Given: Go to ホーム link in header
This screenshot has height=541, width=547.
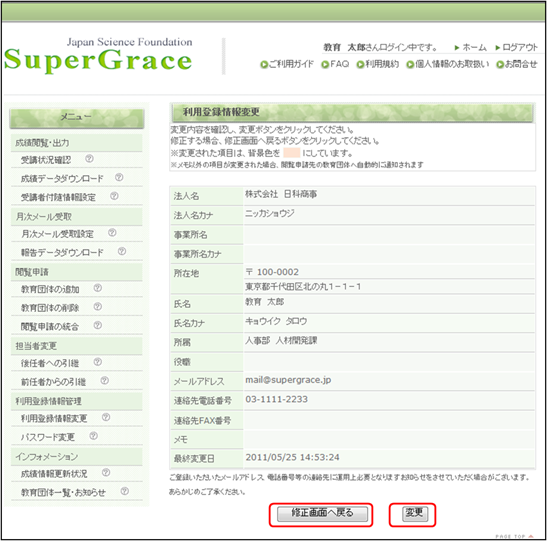Looking at the screenshot, I should pyautogui.click(x=470, y=47).
